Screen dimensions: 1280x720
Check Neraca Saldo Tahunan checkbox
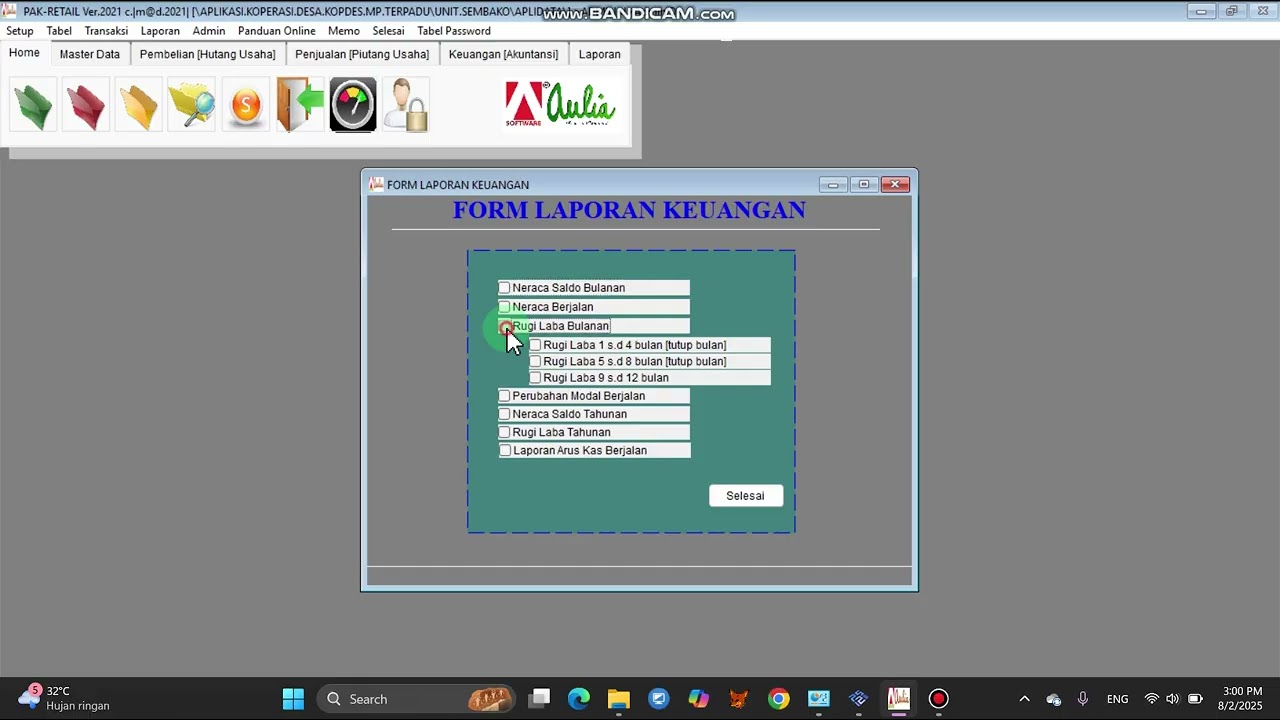504,414
